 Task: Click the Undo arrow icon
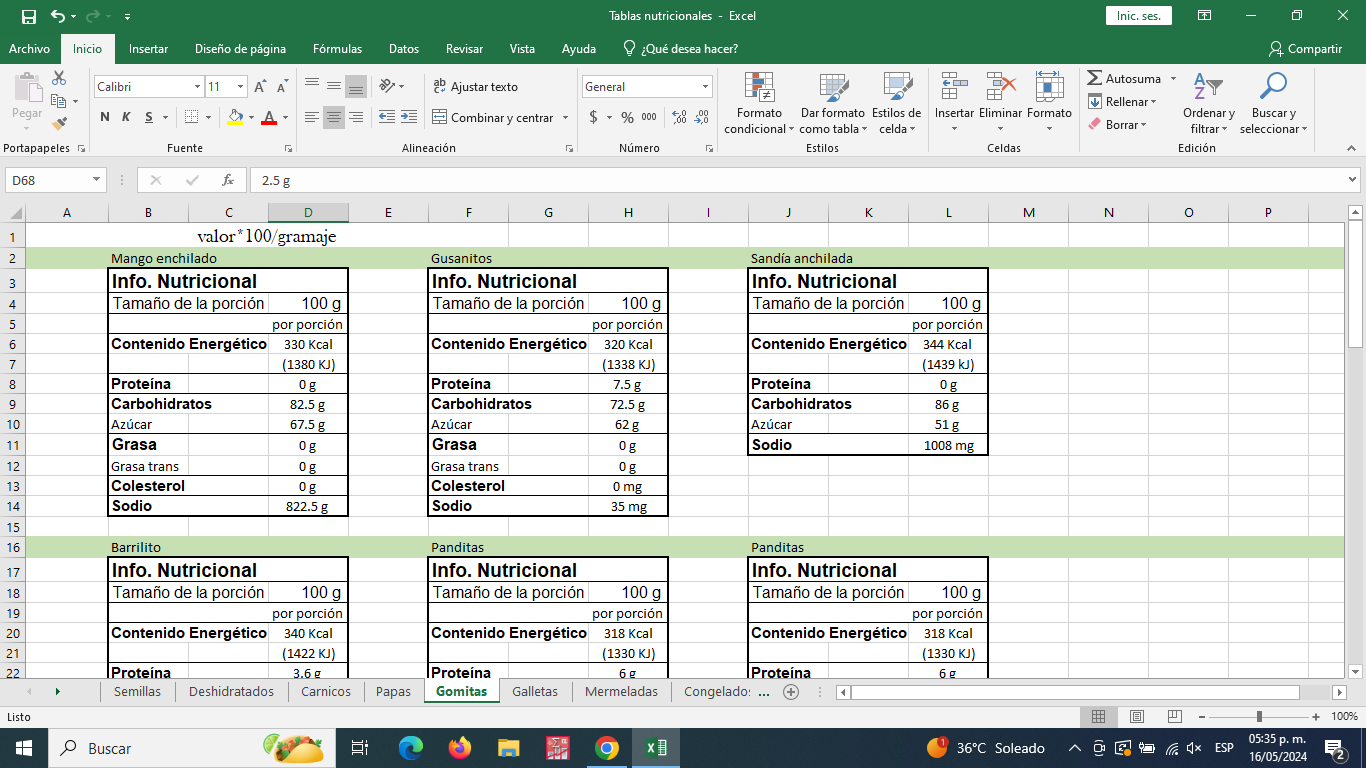tap(58, 16)
